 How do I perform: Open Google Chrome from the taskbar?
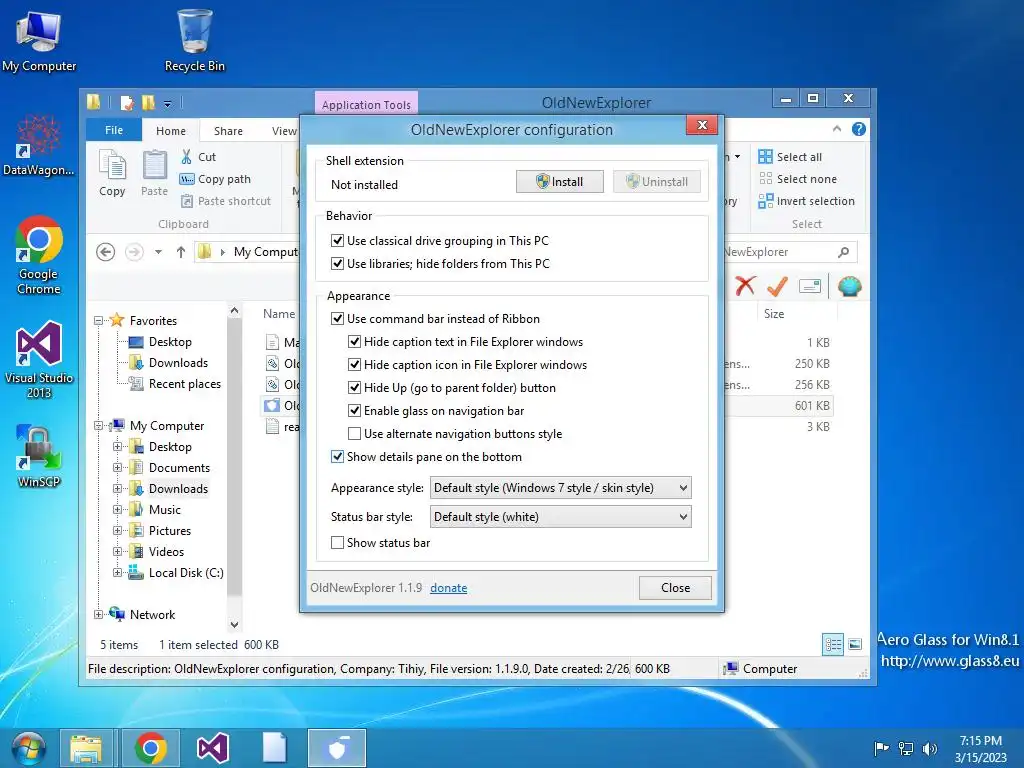151,748
